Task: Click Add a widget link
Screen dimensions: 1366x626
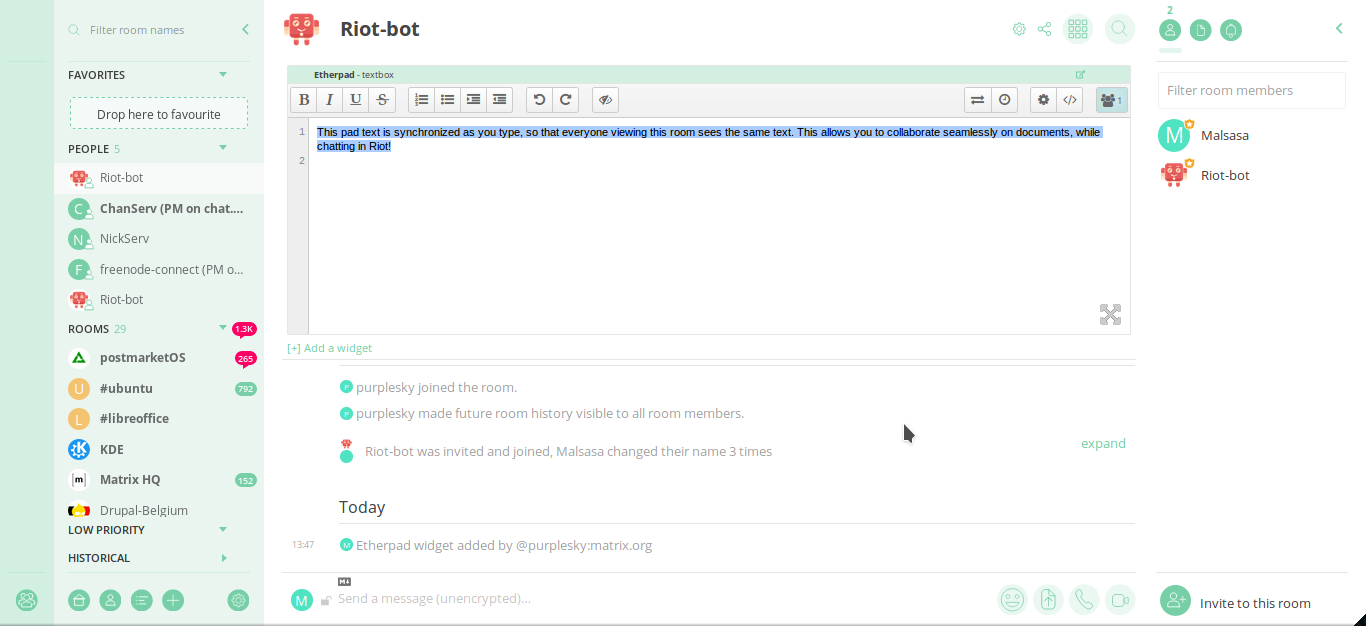Action: click(x=329, y=348)
